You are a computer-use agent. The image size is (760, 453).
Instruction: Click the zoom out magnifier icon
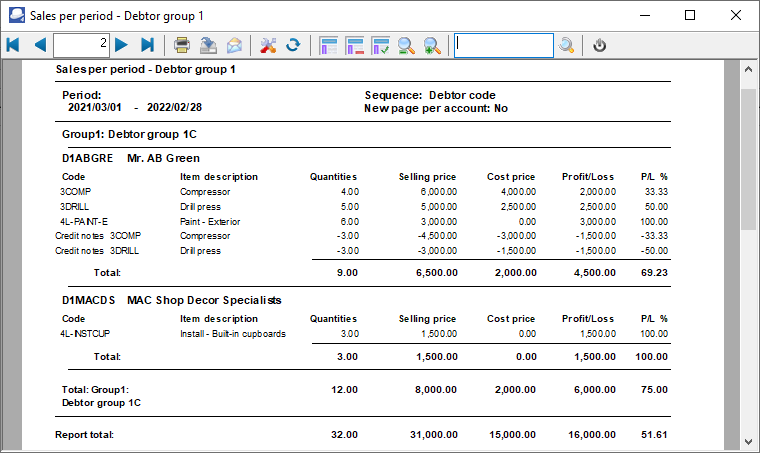[406, 45]
